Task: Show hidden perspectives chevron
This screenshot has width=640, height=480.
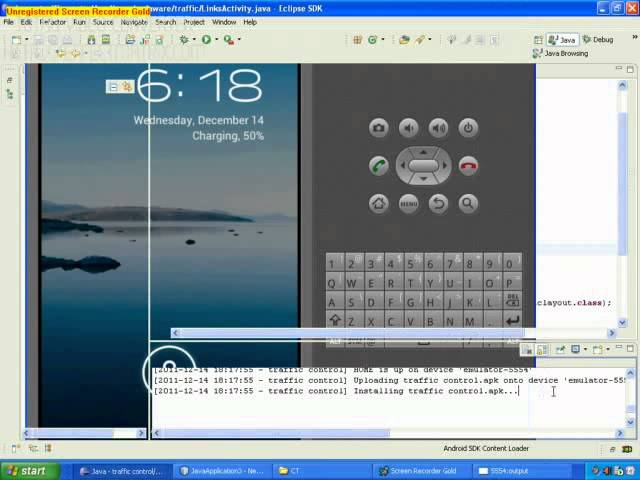Action: pyautogui.click(x=635, y=37)
